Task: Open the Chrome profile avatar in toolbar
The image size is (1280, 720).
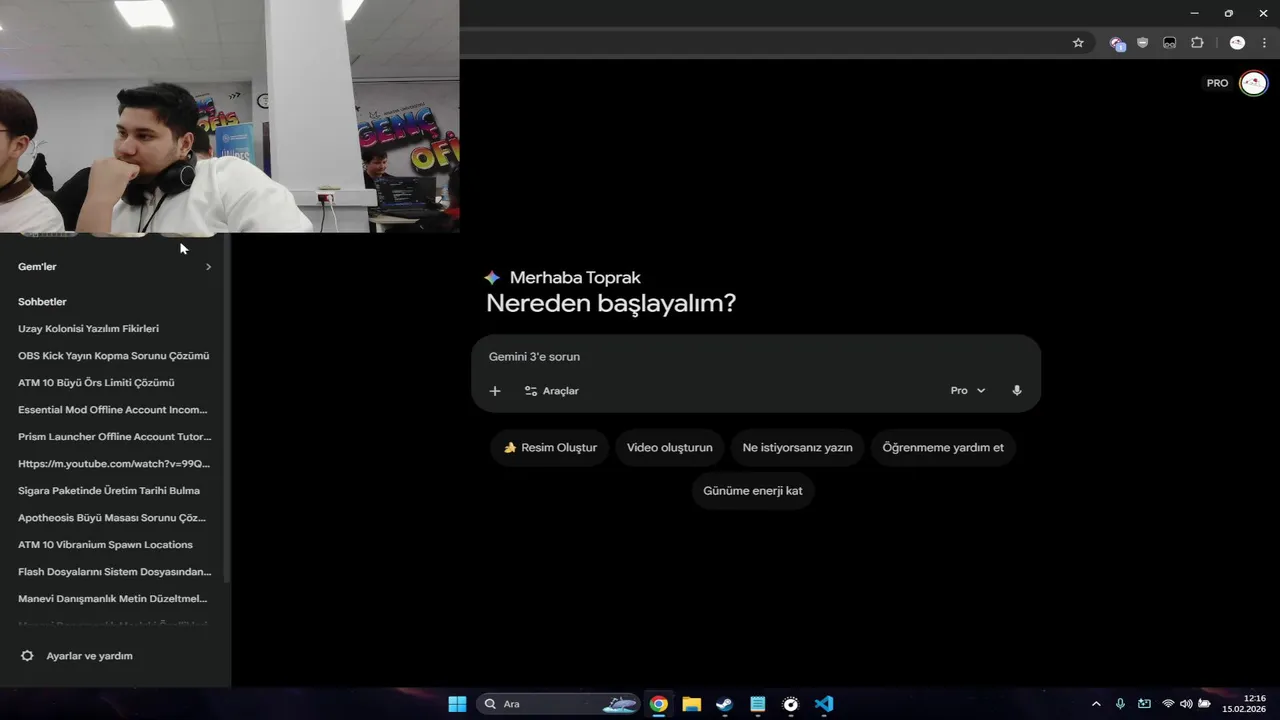Action: [x=1237, y=43]
